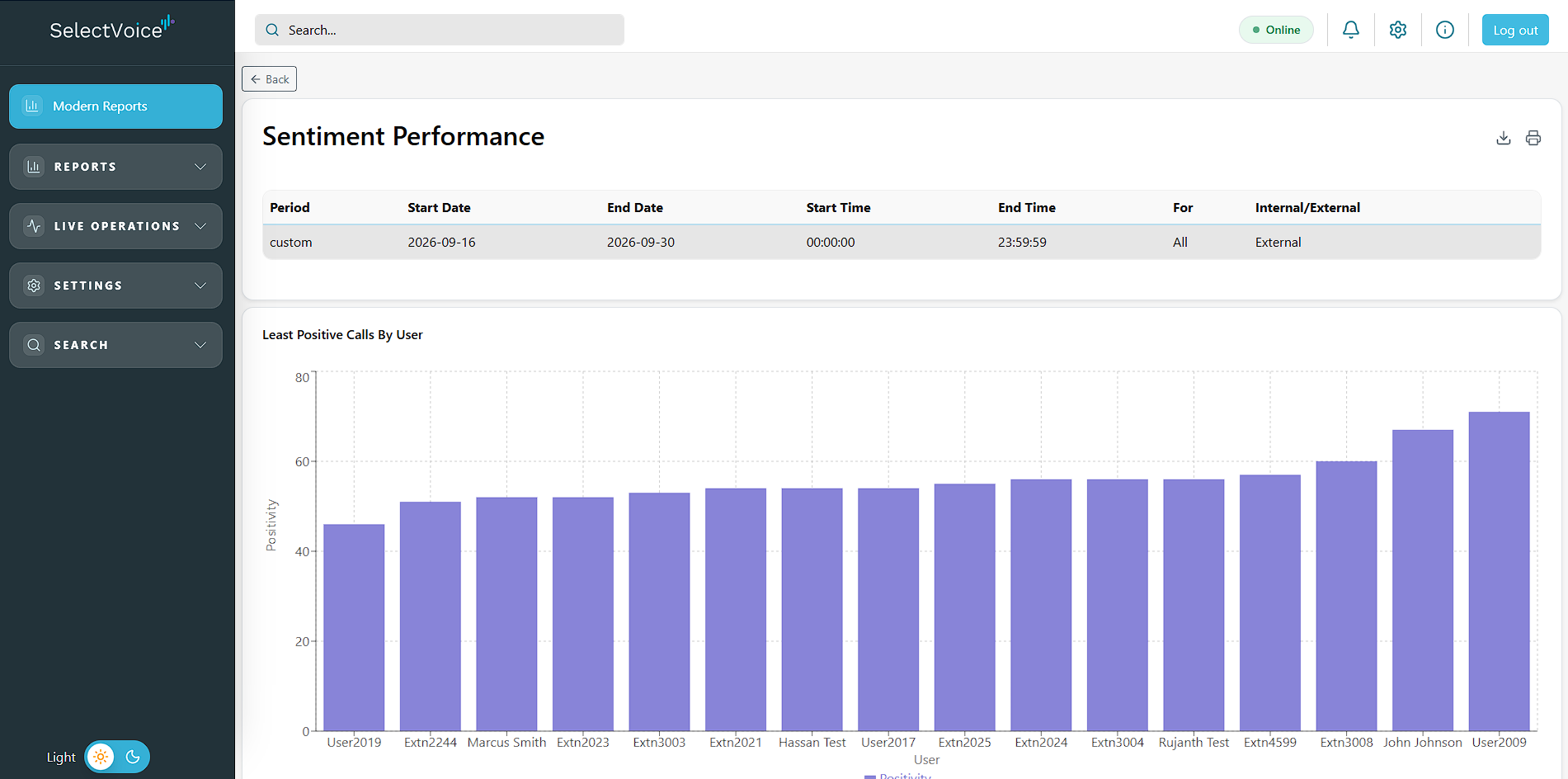Click the Extn2244 bar

tap(431, 616)
